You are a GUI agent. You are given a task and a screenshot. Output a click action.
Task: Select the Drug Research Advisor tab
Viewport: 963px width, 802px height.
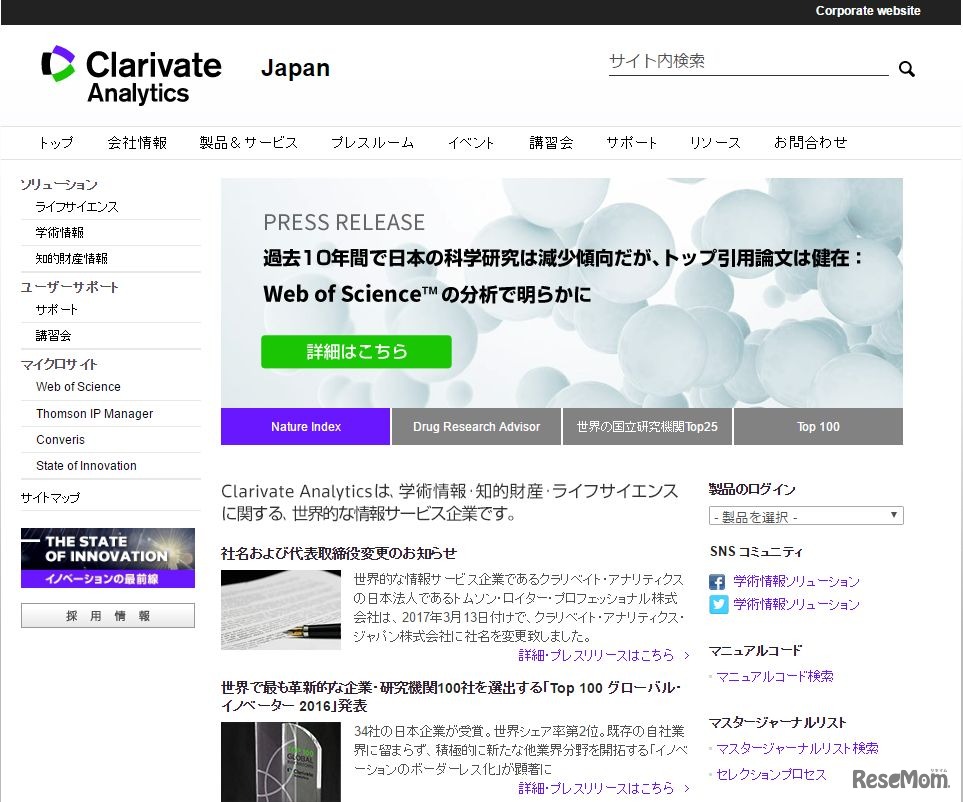[476, 426]
